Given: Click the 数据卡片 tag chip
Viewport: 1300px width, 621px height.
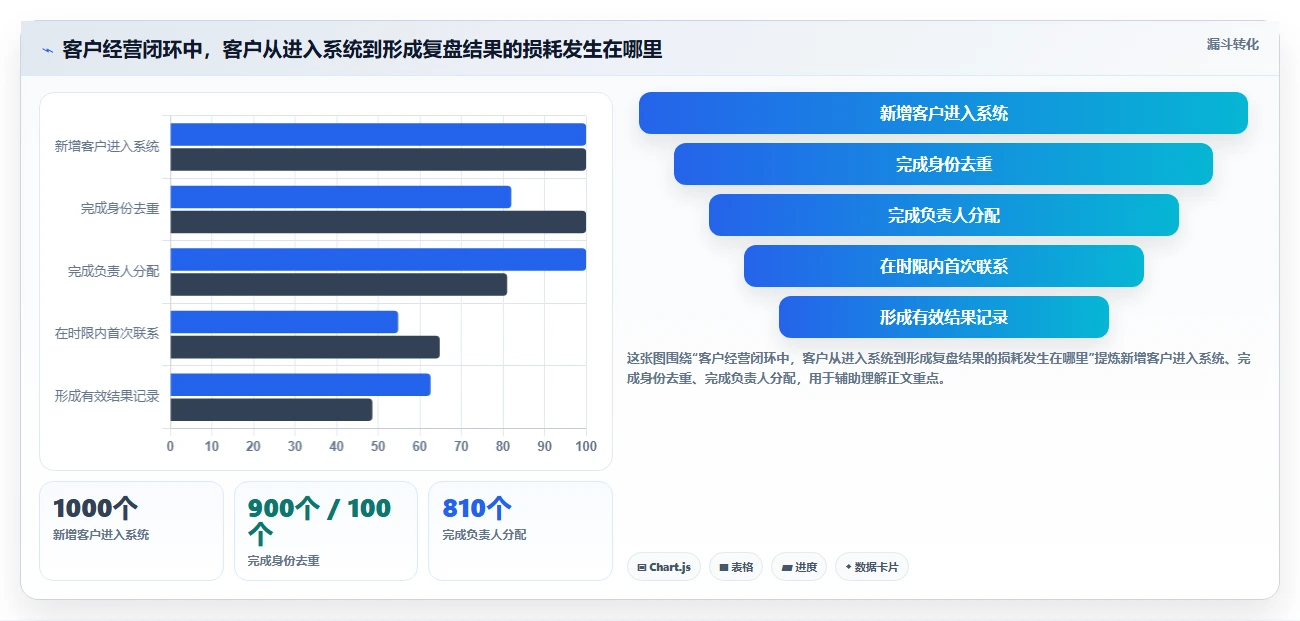Looking at the screenshot, I should 871,567.
